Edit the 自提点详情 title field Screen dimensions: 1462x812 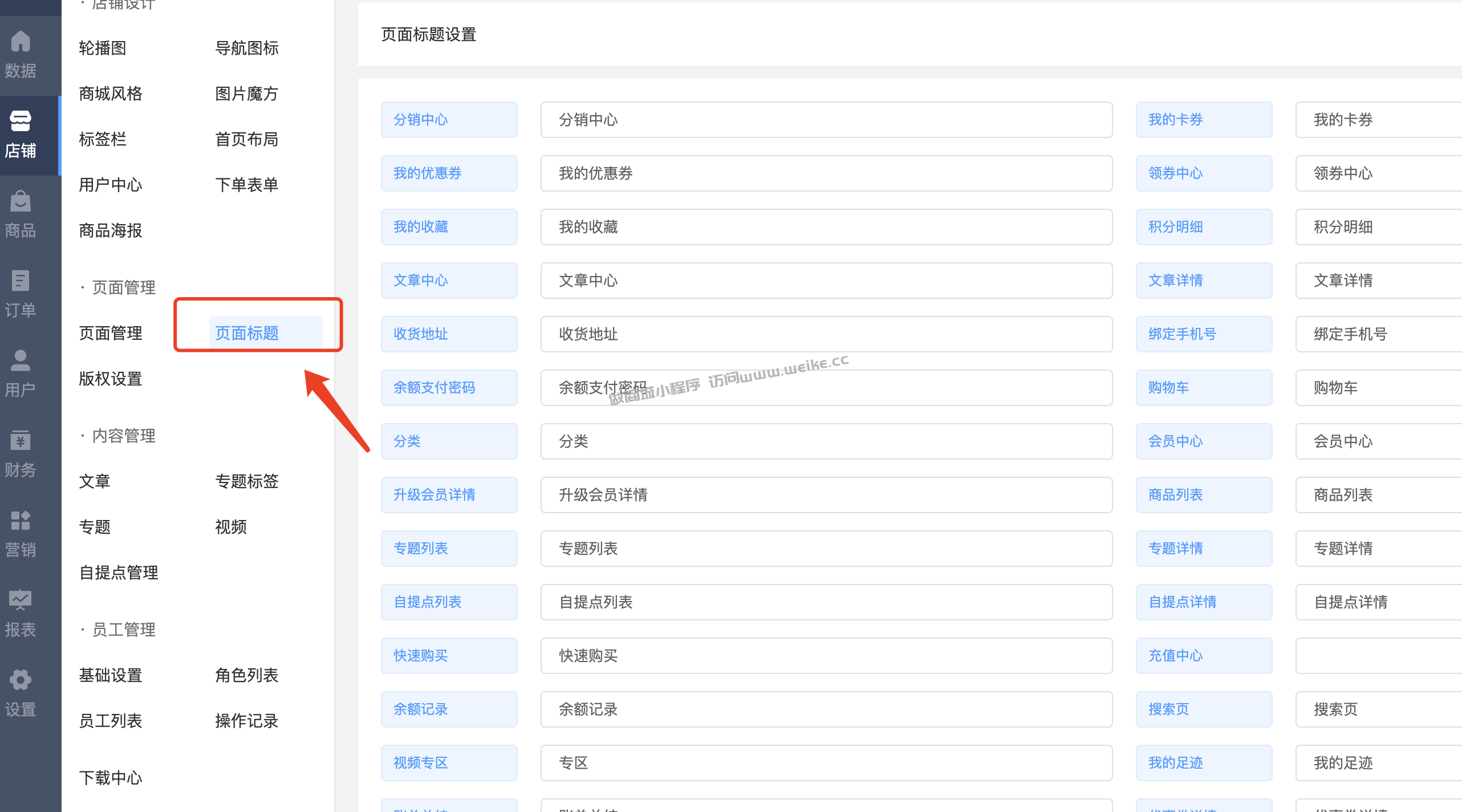[1379, 602]
